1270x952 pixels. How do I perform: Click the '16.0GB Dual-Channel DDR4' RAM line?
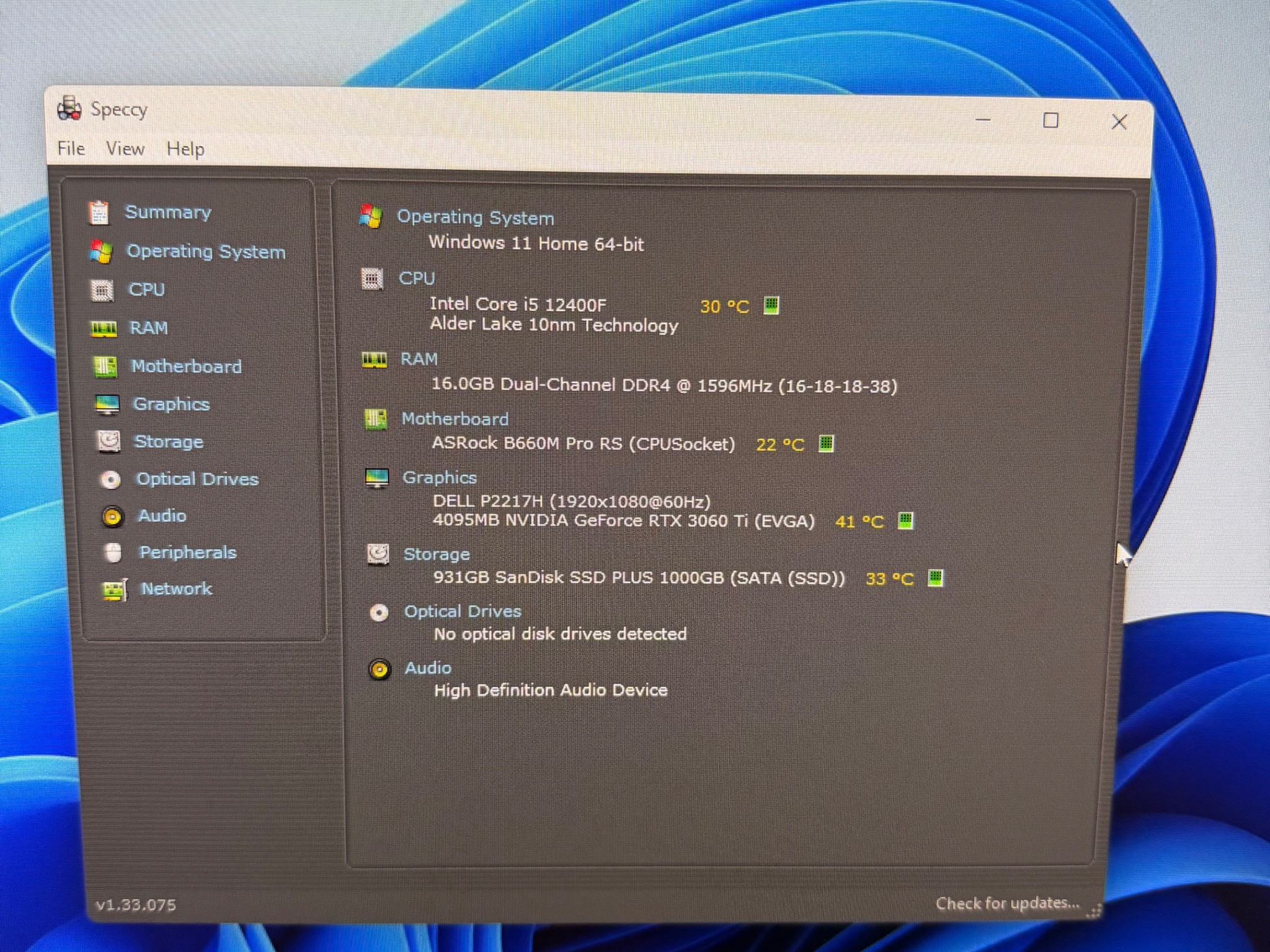pos(664,386)
